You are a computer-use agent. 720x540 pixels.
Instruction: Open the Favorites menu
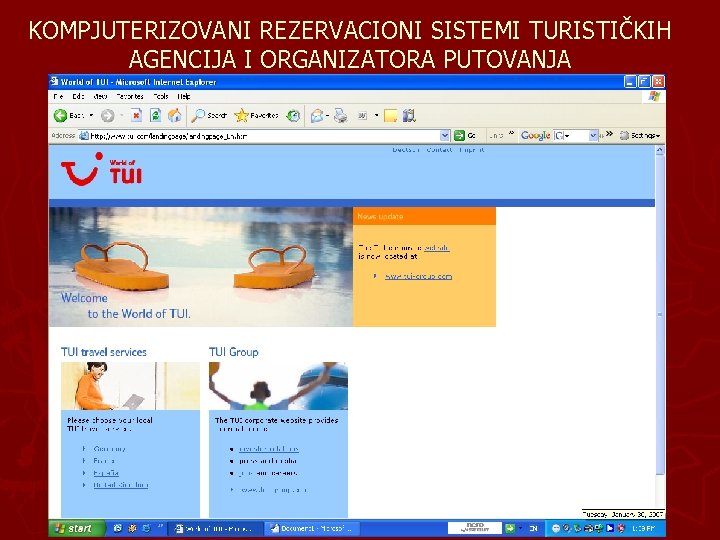pyautogui.click(x=130, y=96)
